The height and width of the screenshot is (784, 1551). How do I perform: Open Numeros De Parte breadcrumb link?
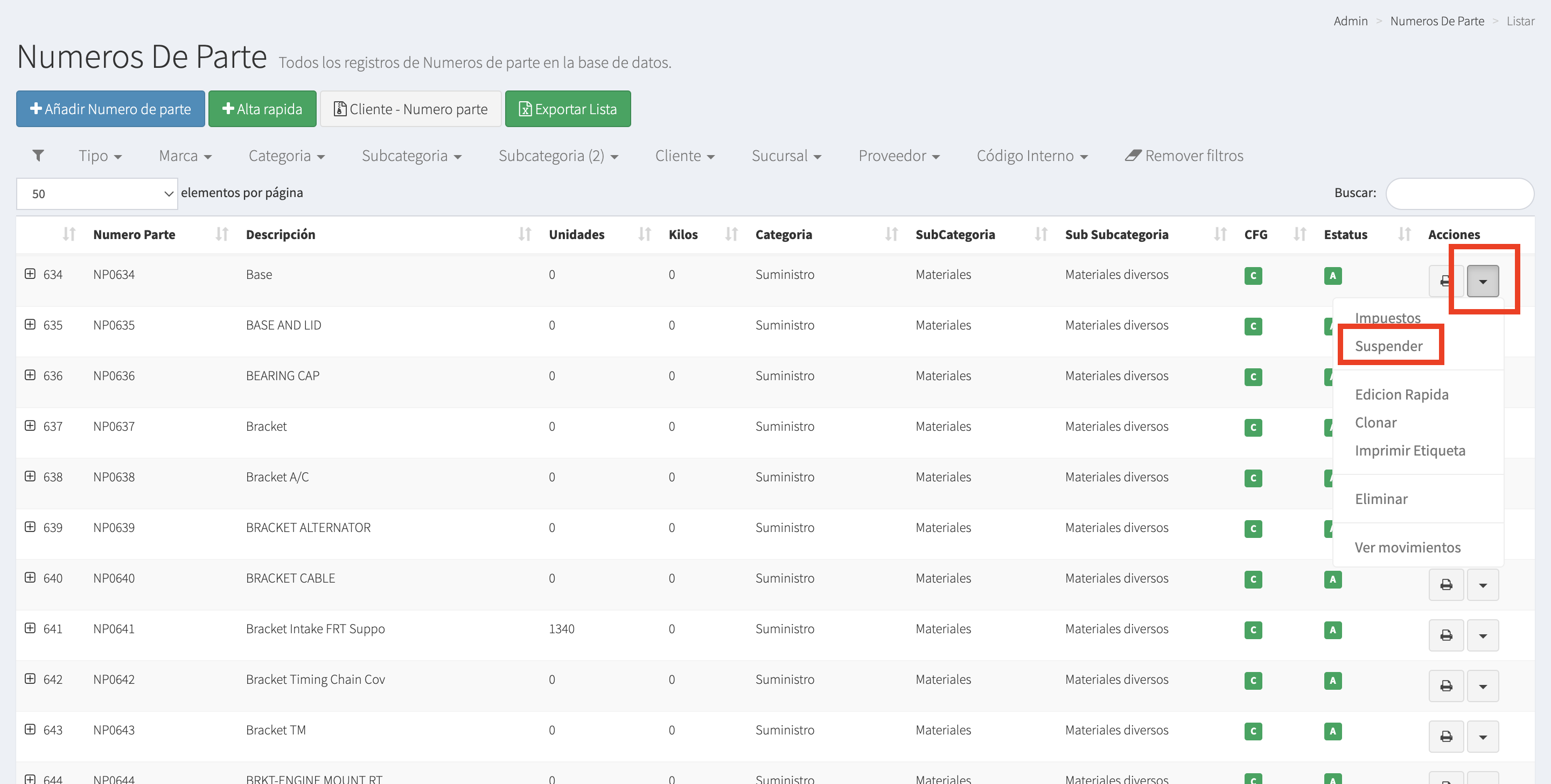pyautogui.click(x=1437, y=21)
